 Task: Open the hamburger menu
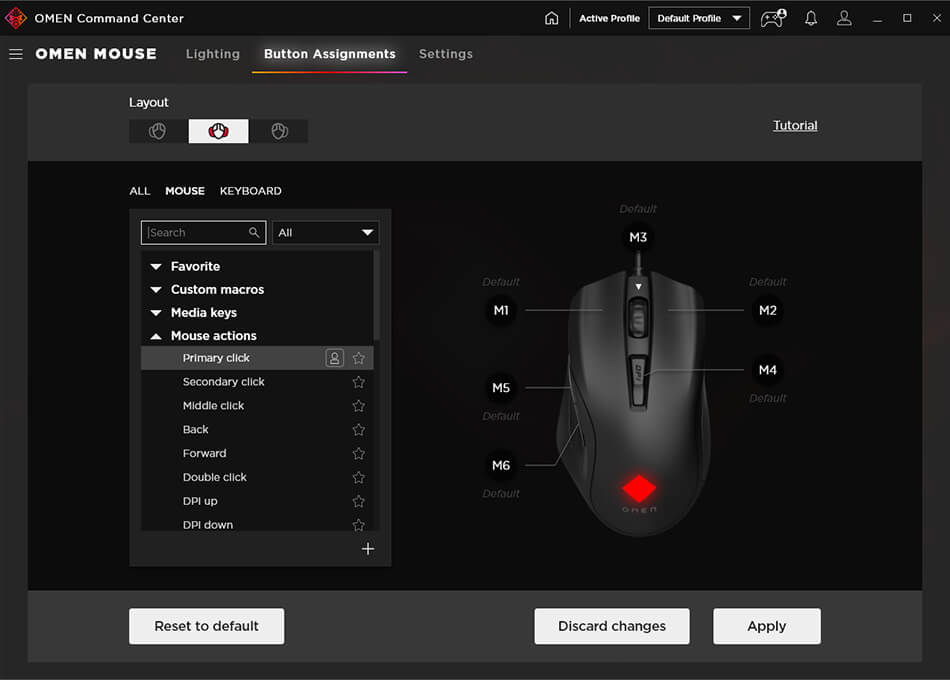[x=16, y=54]
